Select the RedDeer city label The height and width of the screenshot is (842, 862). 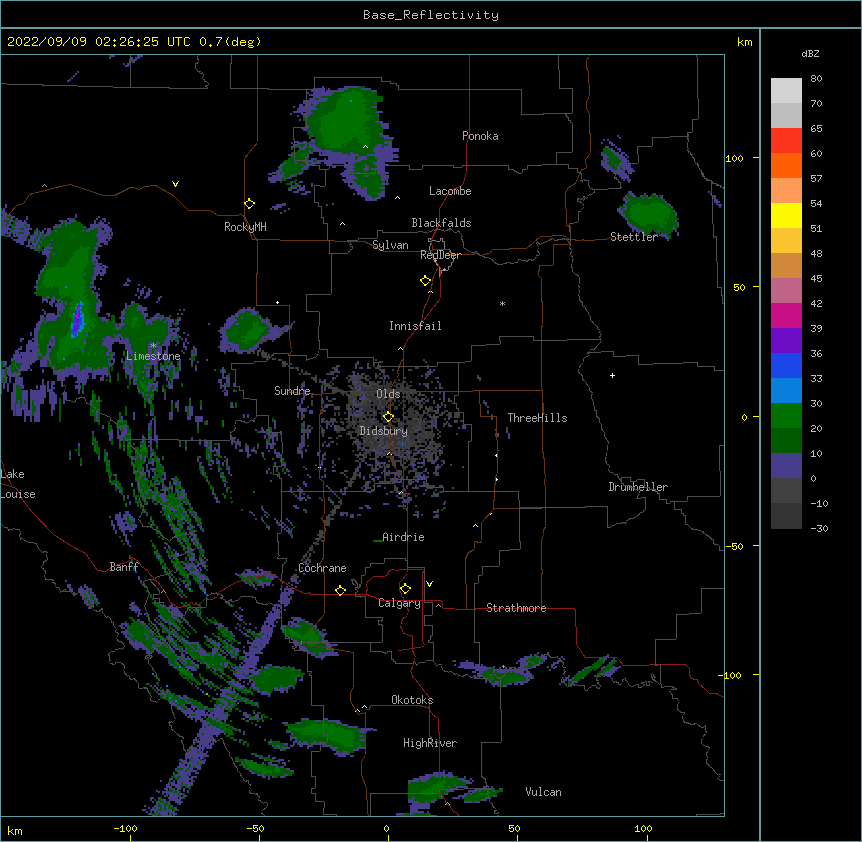(x=440, y=255)
